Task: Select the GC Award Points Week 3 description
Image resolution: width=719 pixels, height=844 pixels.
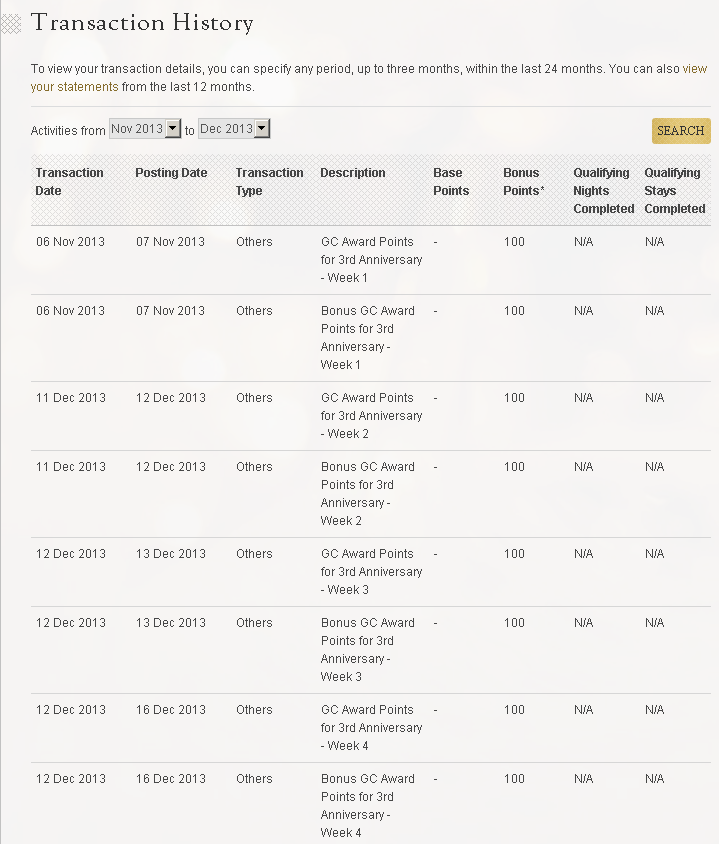Action: [x=371, y=571]
